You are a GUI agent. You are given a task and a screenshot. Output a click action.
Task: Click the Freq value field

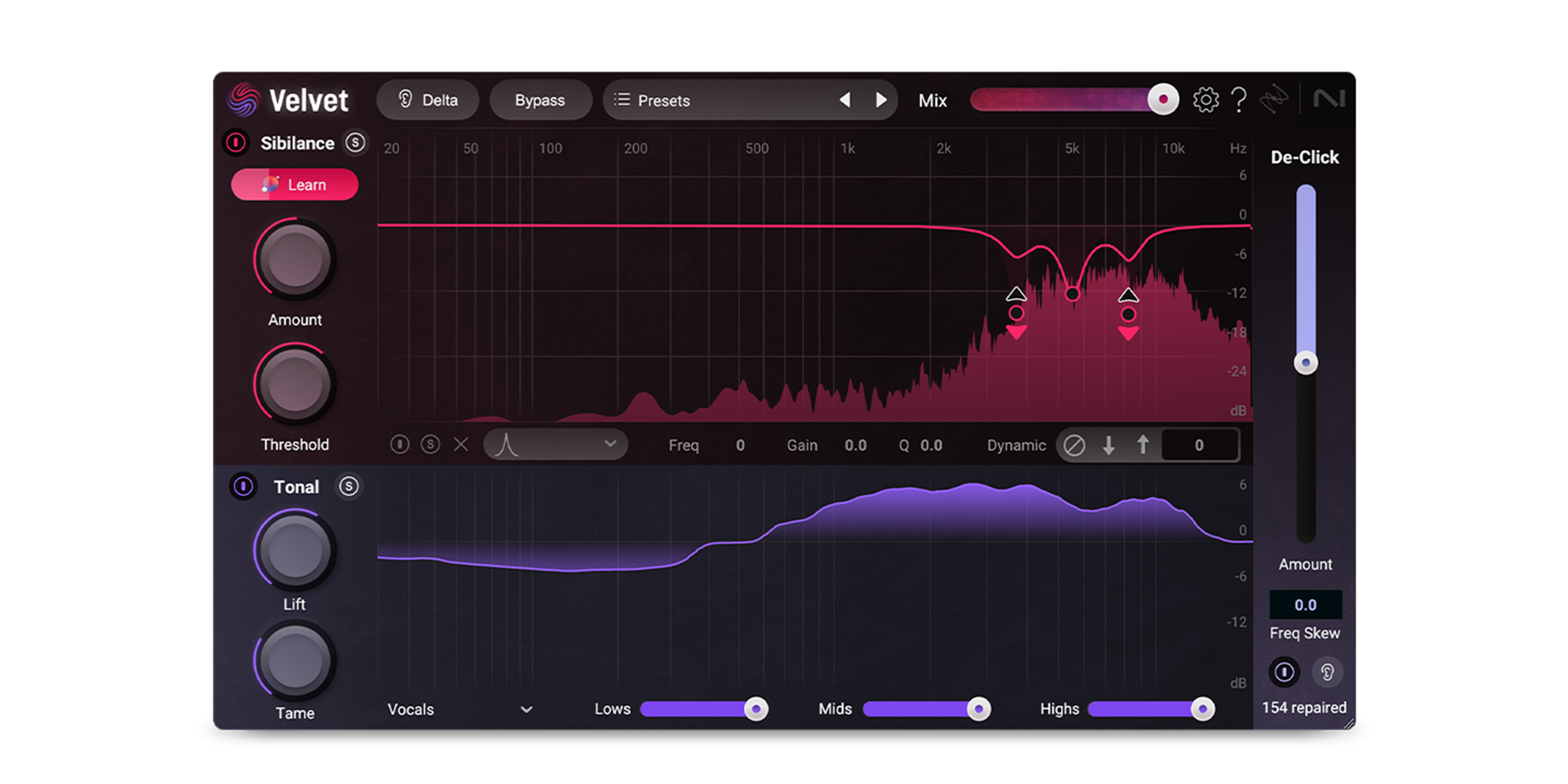click(x=740, y=446)
